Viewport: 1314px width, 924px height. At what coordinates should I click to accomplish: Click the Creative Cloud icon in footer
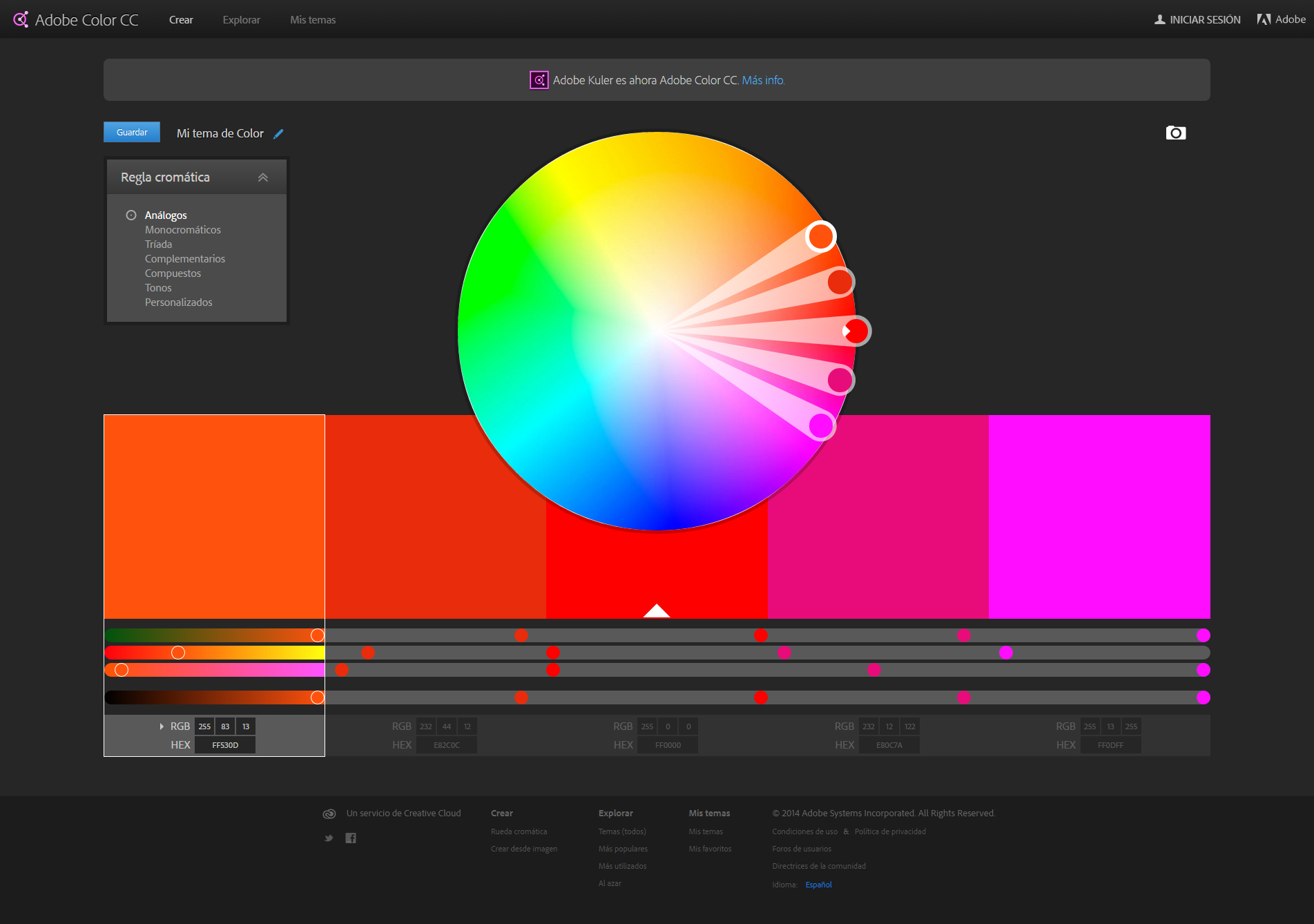tap(329, 814)
